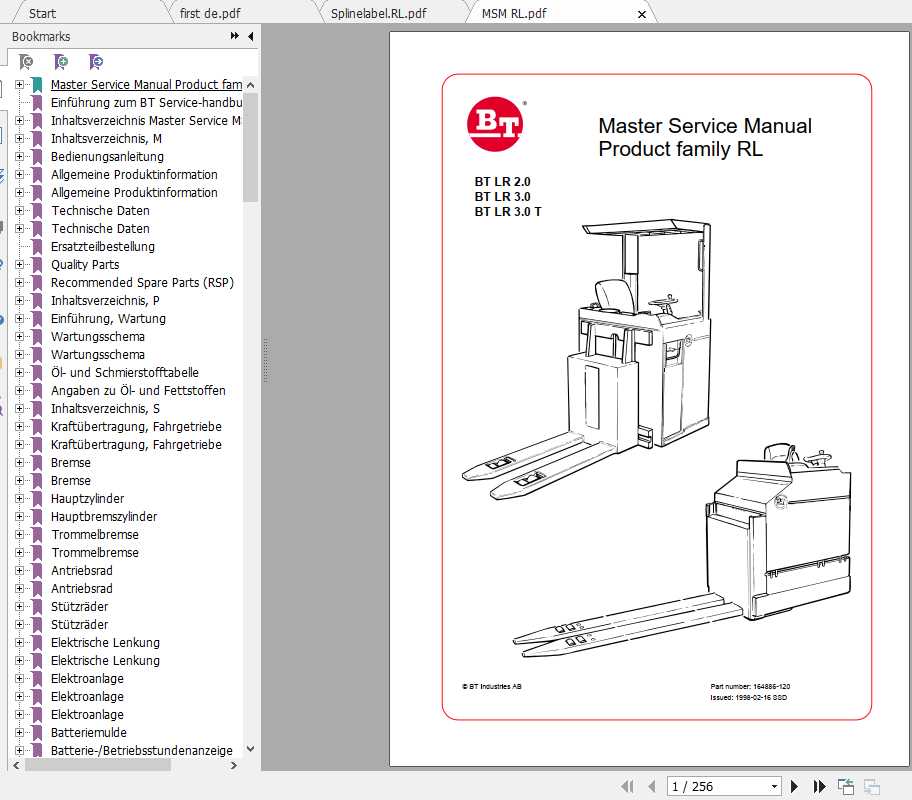Open the Ersatzteilbestellung bookmark

[103, 247]
